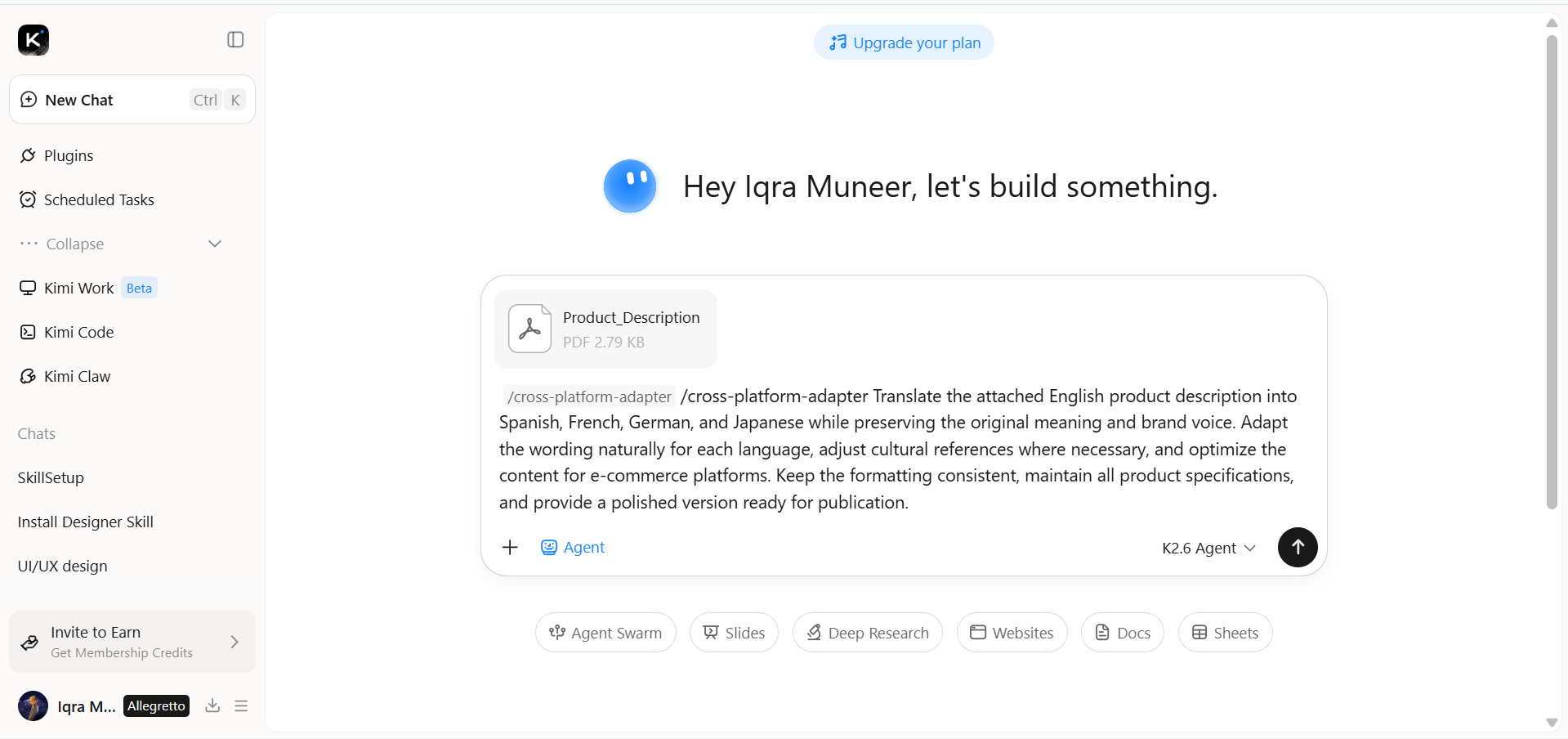Open the SkillSetup chat
Screen dimensions: 1568x739
pyautogui.click(x=51, y=477)
